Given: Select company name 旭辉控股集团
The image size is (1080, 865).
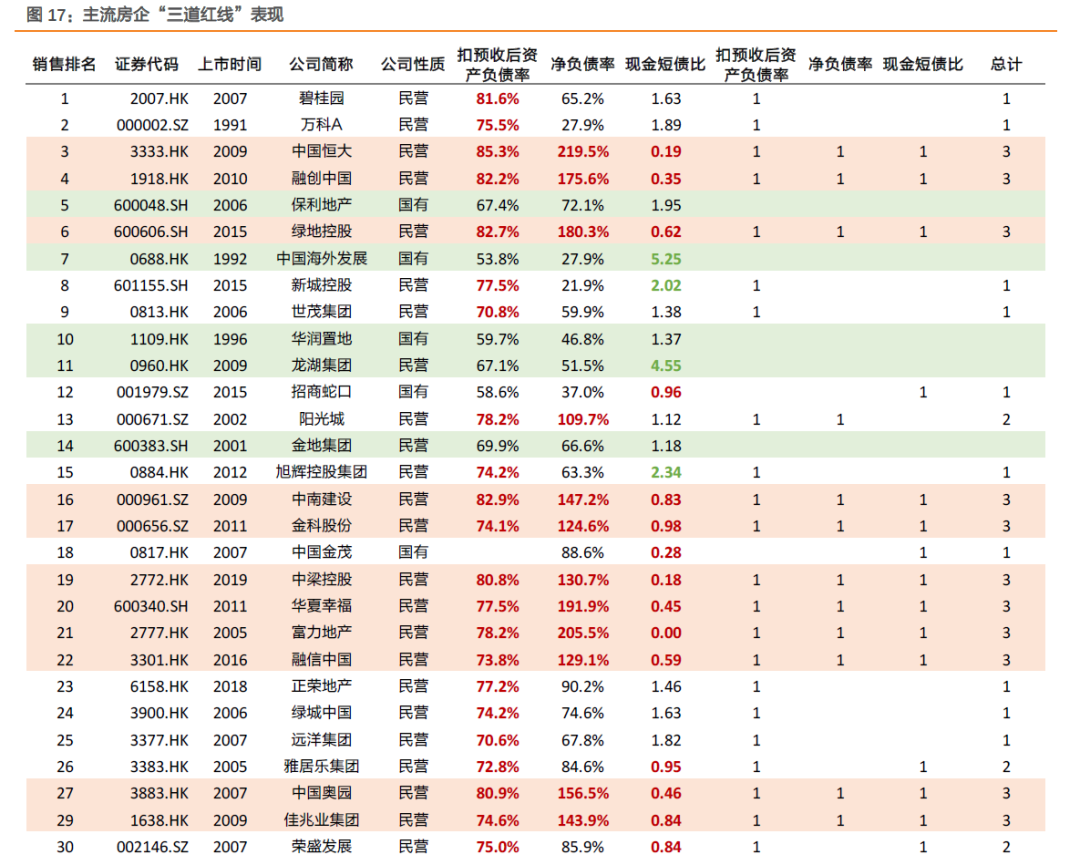Looking at the screenshot, I should click(322, 472).
